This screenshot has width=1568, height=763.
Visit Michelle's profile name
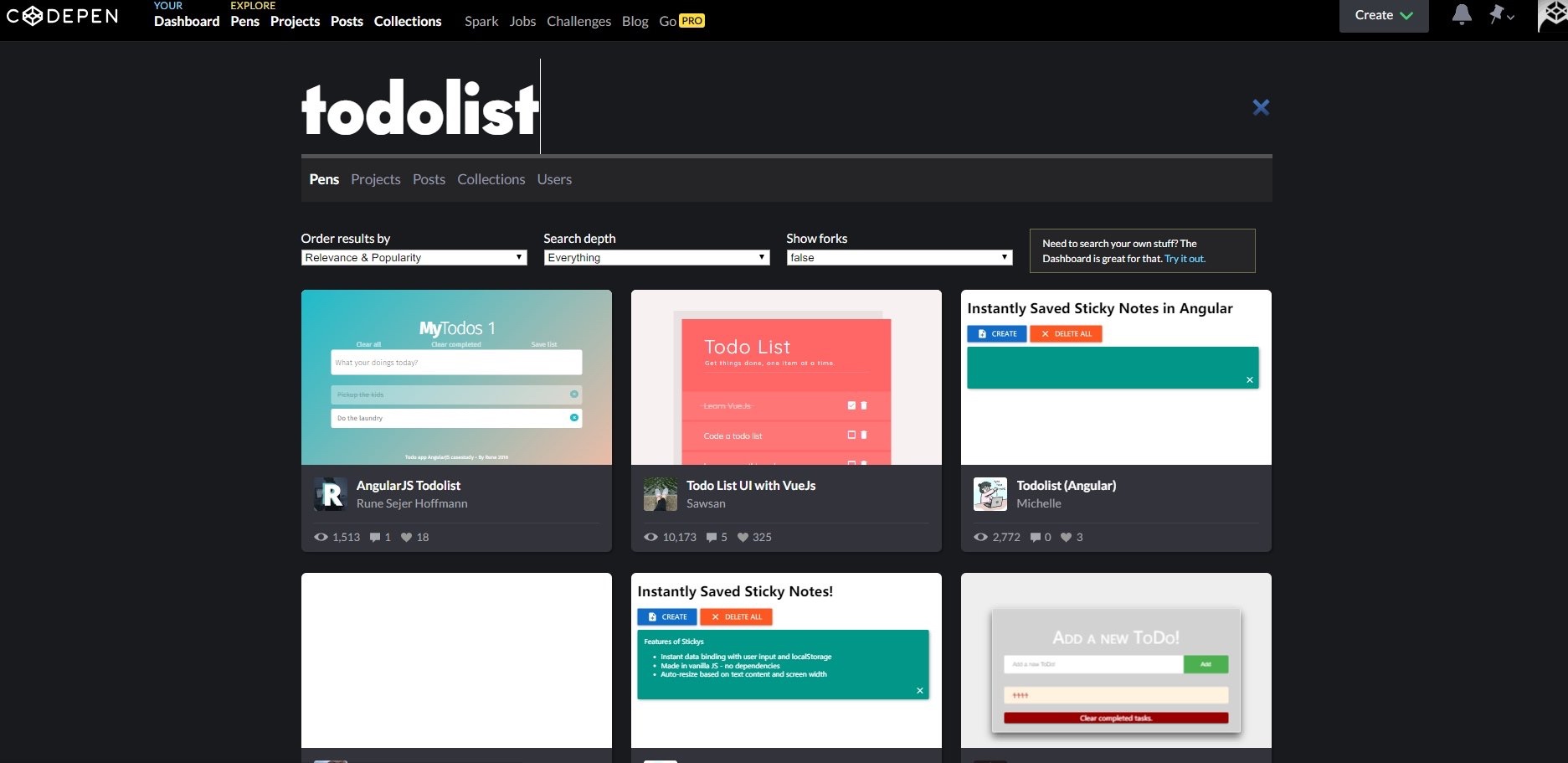click(1039, 503)
